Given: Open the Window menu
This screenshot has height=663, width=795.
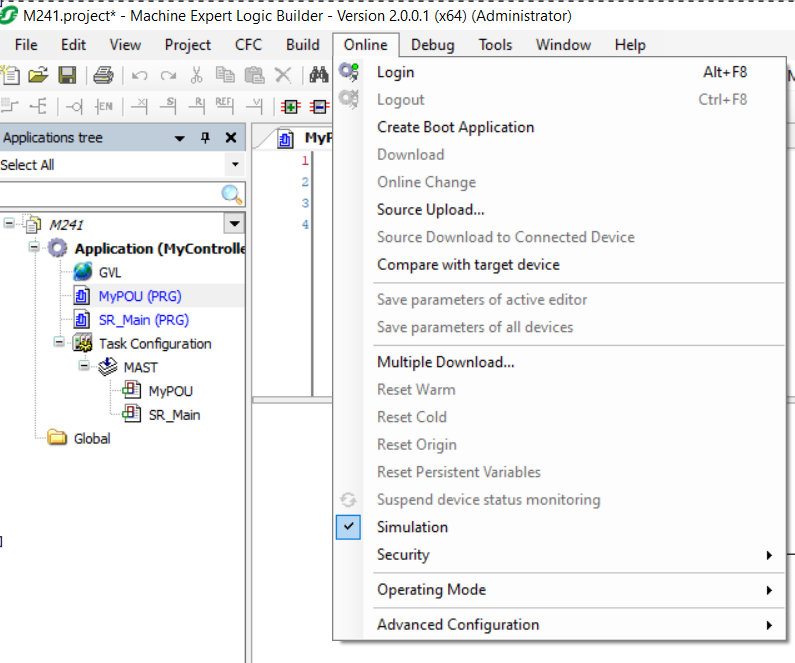Looking at the screenshot, I should [563, 45].
